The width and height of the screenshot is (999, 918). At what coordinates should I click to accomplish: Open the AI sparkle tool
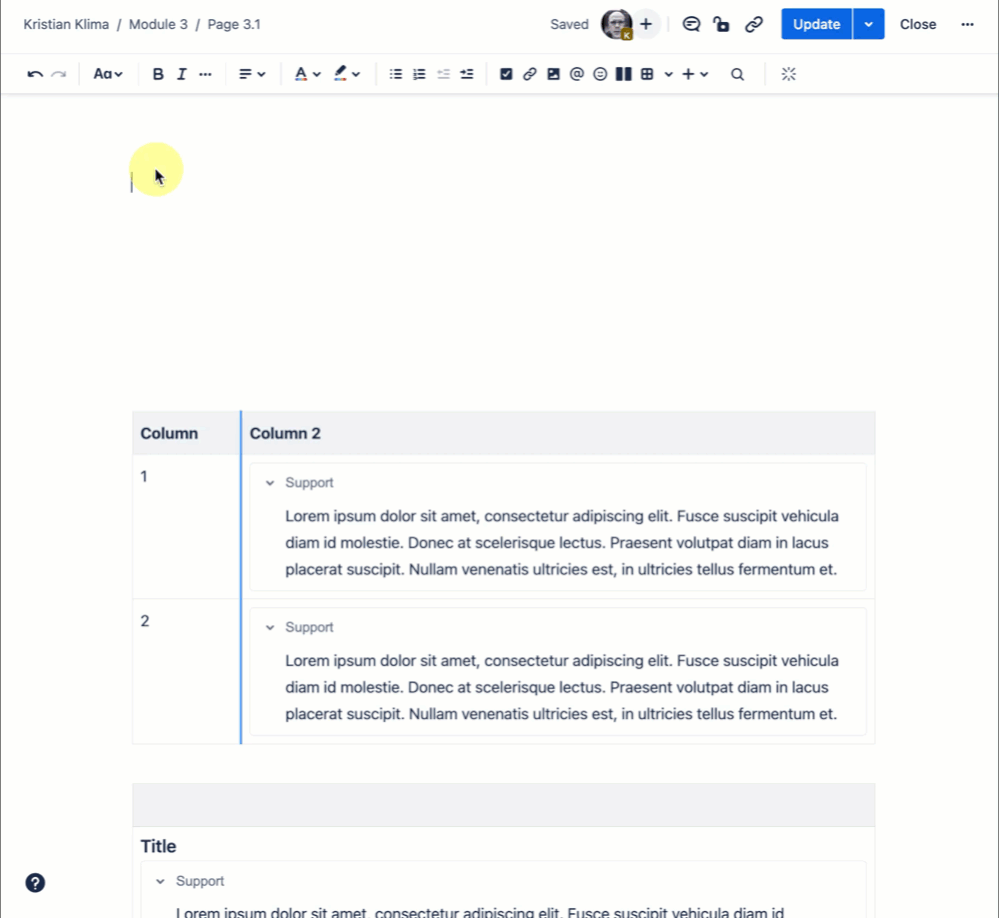789,75
